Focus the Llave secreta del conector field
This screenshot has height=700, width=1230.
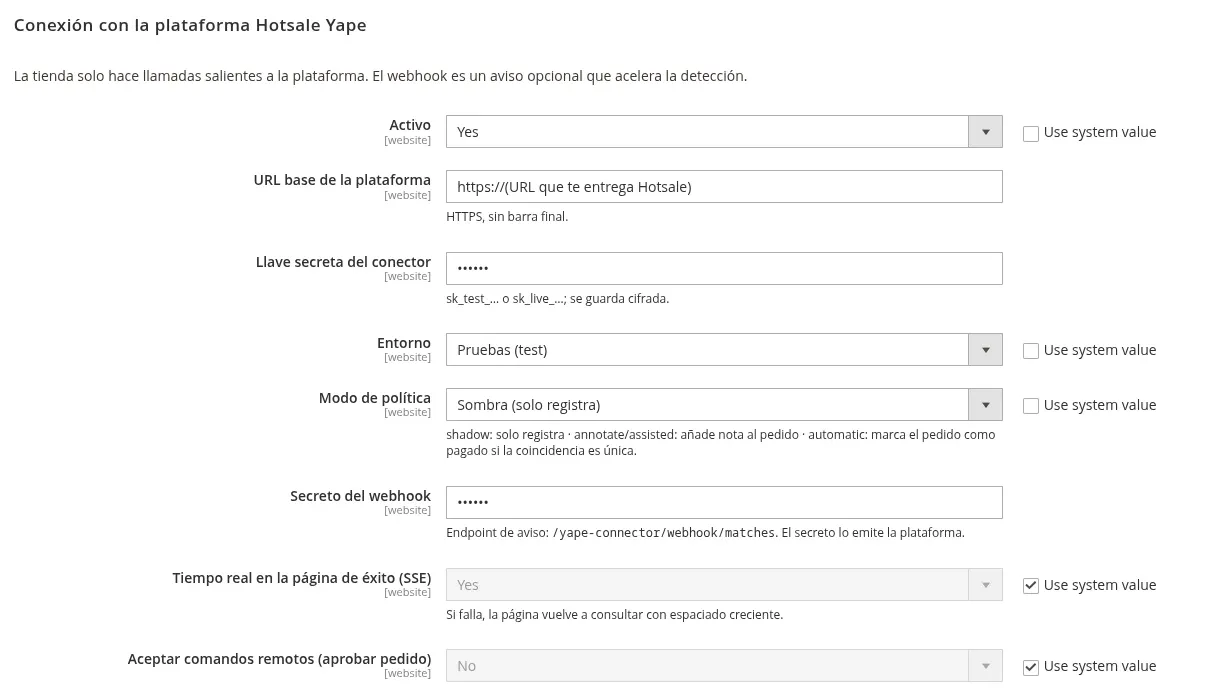[724, 269]
